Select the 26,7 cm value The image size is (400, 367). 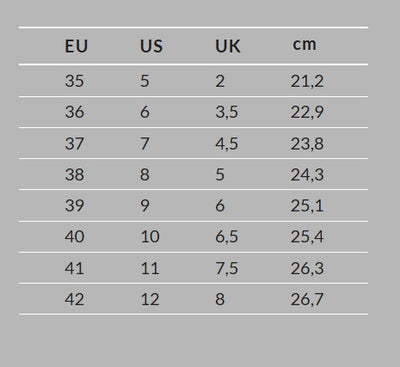pos(307,299)
